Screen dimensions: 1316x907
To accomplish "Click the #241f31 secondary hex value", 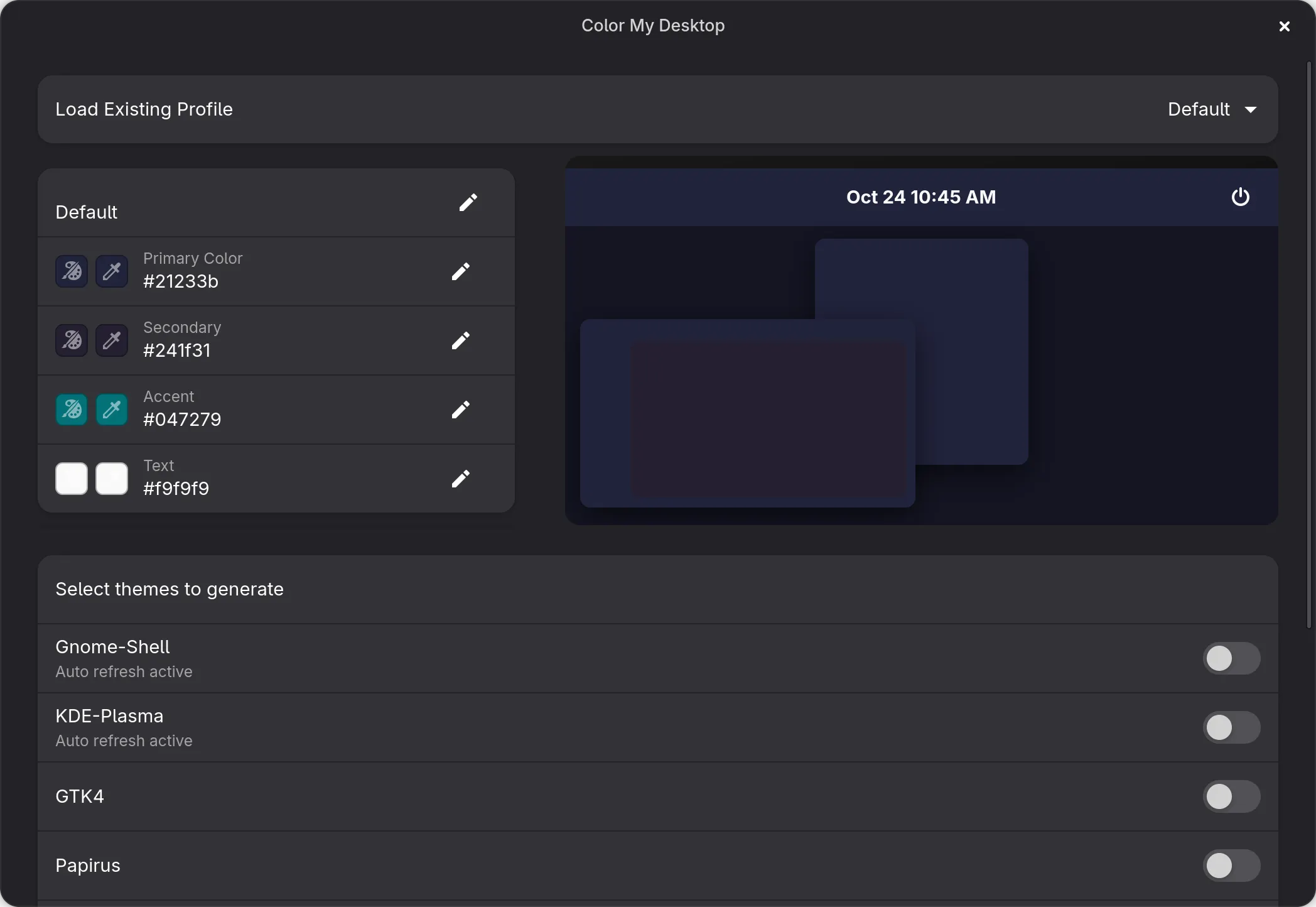I will point(177,350).
